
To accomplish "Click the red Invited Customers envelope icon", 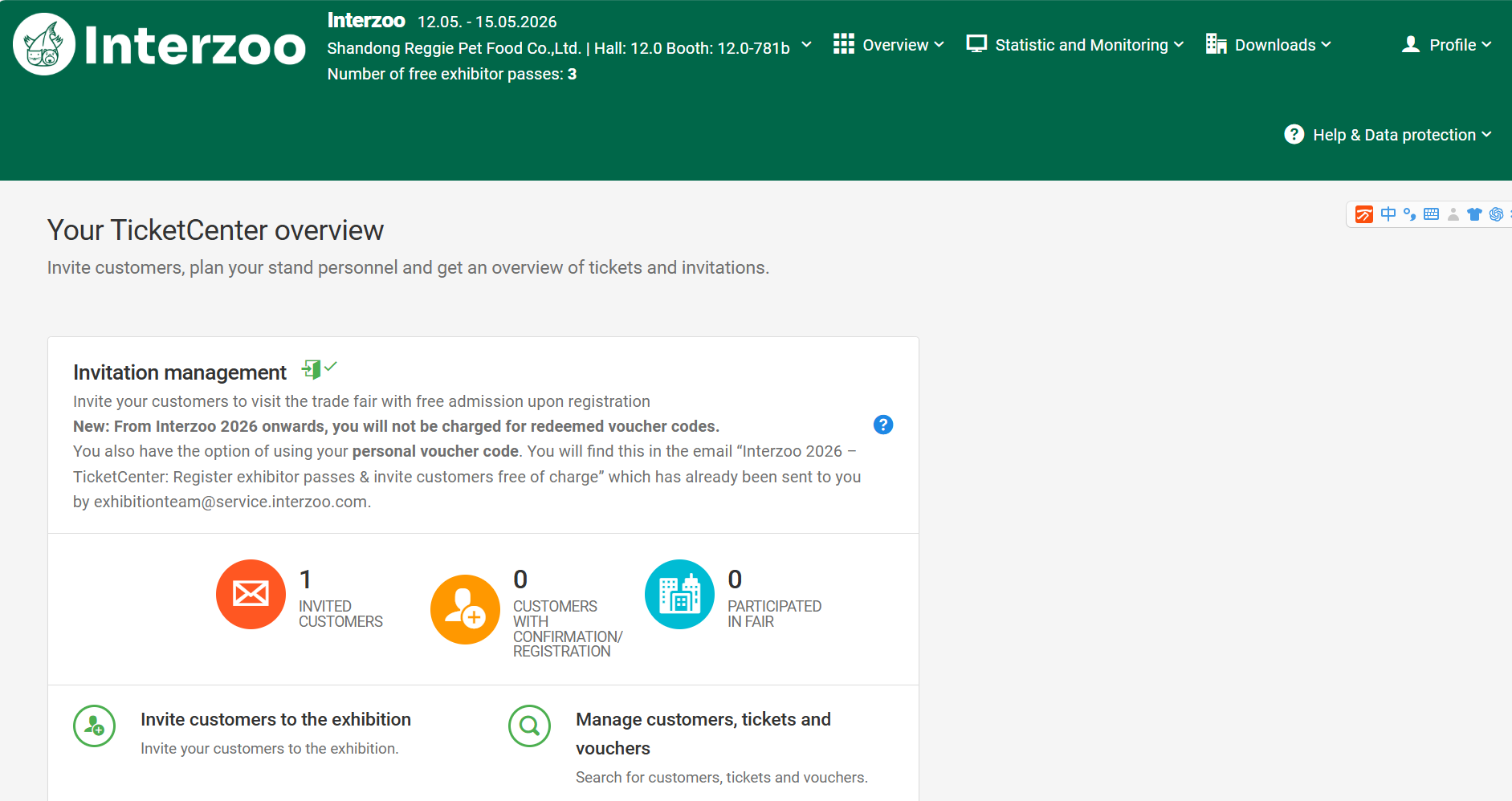I will tap(251, 594).
